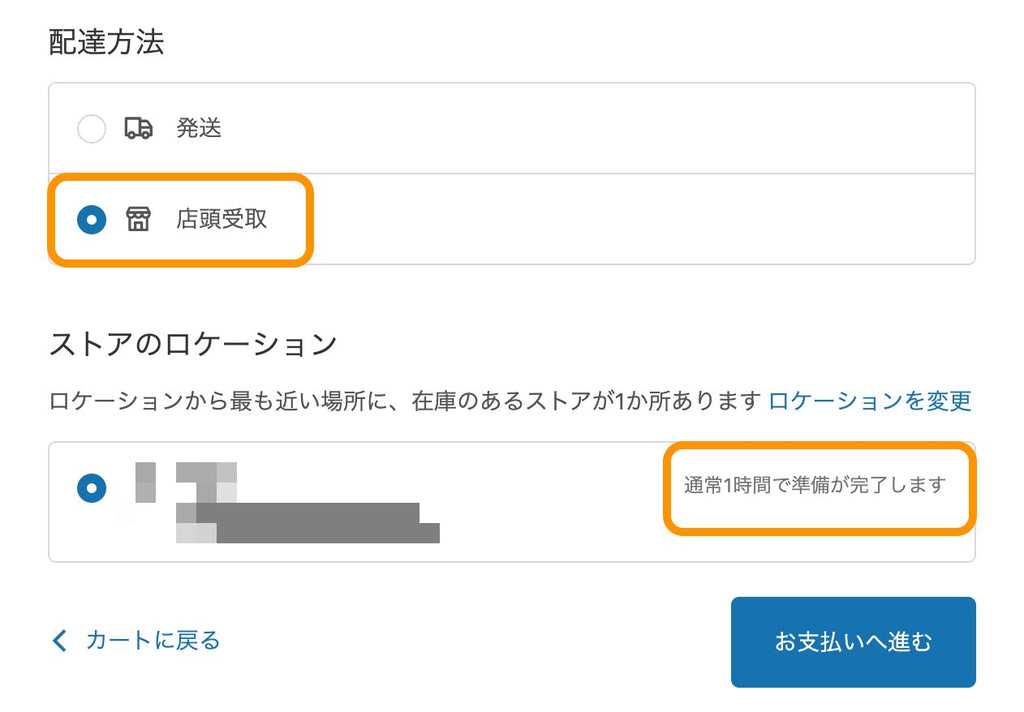The width and height of the screenshot is (1024, 712).
Task: Open the ロケーションを変更 link
Action: [x=870, y=401]
